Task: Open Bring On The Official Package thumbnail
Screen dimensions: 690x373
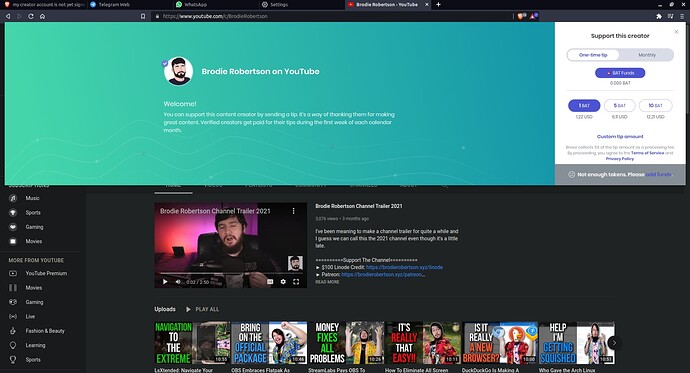Action: pyautogui.click(x=269, y=343)
